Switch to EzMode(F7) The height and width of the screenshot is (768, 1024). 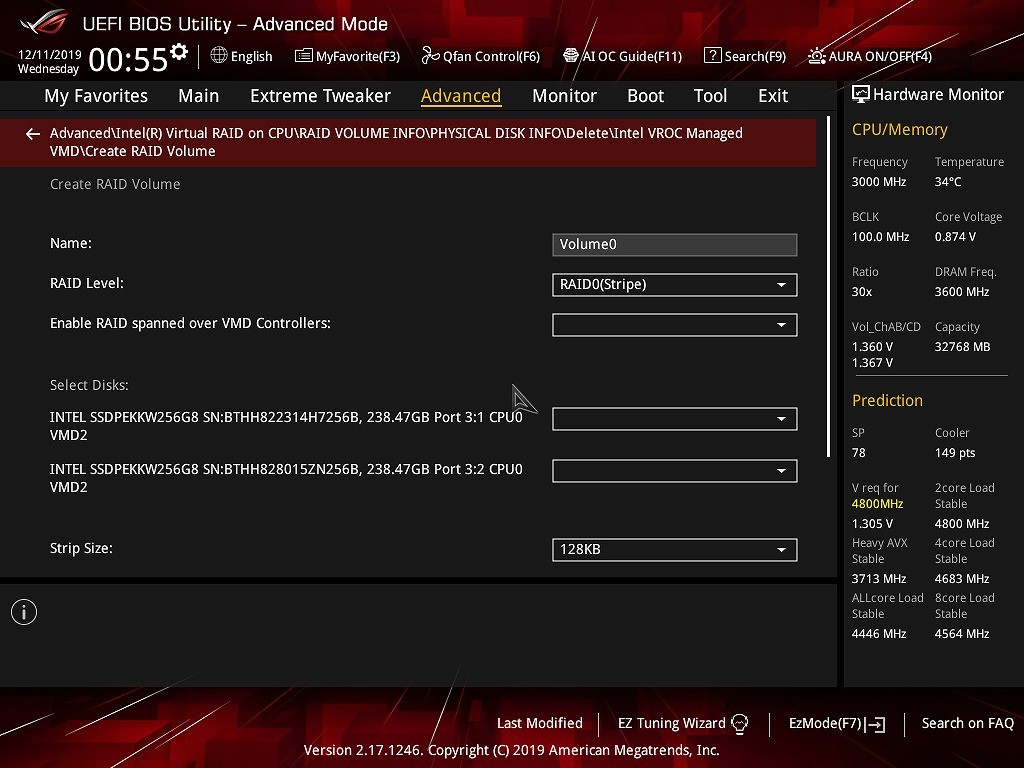tap(836, 723)
